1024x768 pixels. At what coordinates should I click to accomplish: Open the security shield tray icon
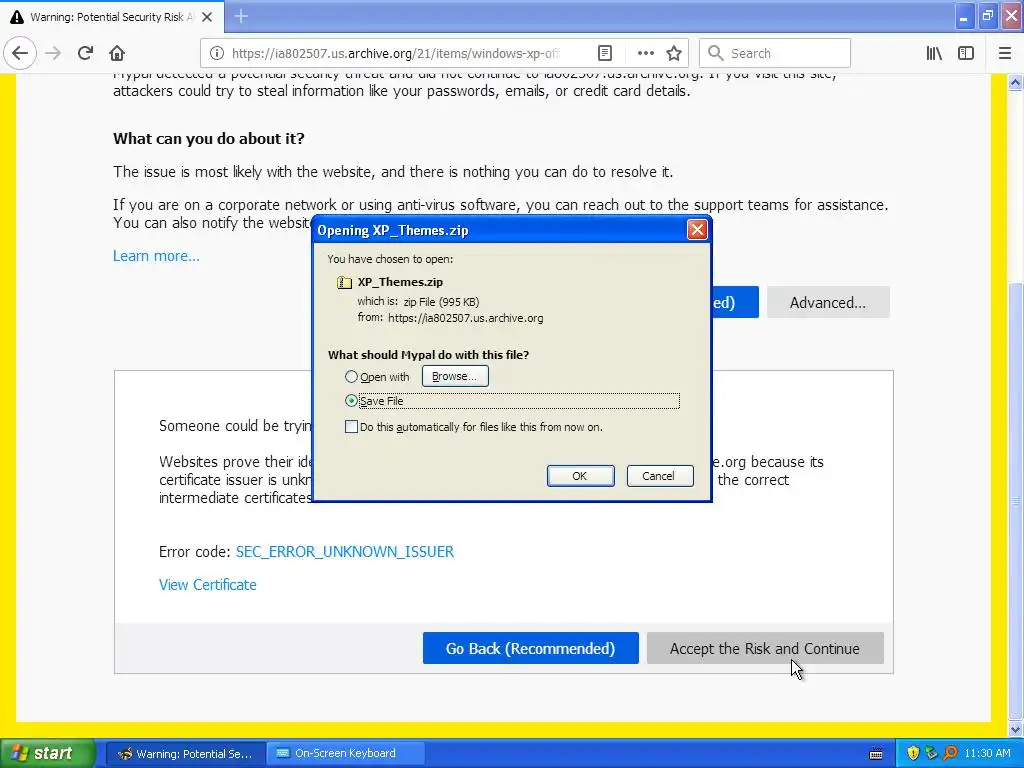tap(913, 753)
